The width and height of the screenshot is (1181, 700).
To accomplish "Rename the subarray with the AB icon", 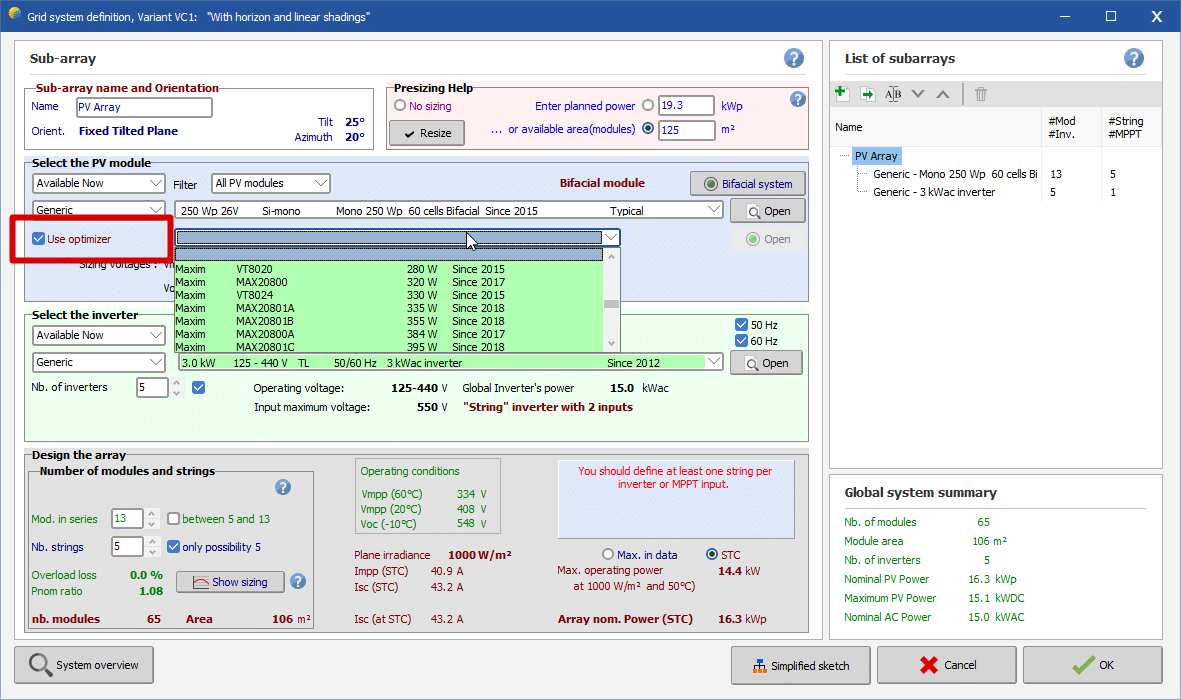I will click(893, 94).
